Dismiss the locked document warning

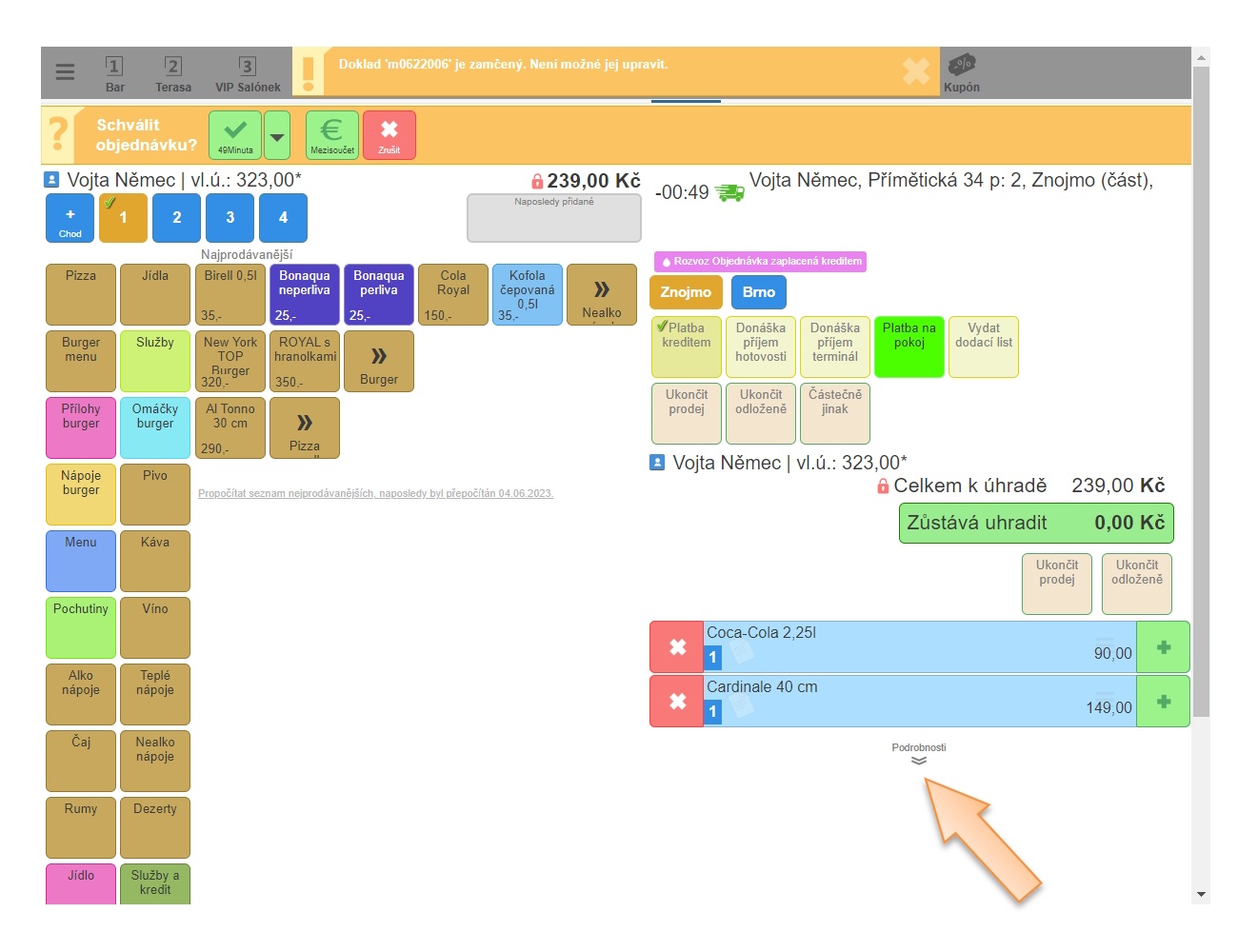[x=915, y=71]
